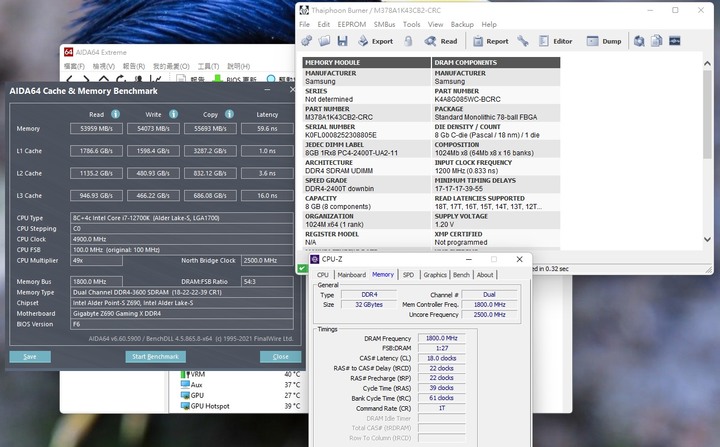
Task: Click the up arrow in AIDA64 Extreme toolbar
Action: pos(103,79)
